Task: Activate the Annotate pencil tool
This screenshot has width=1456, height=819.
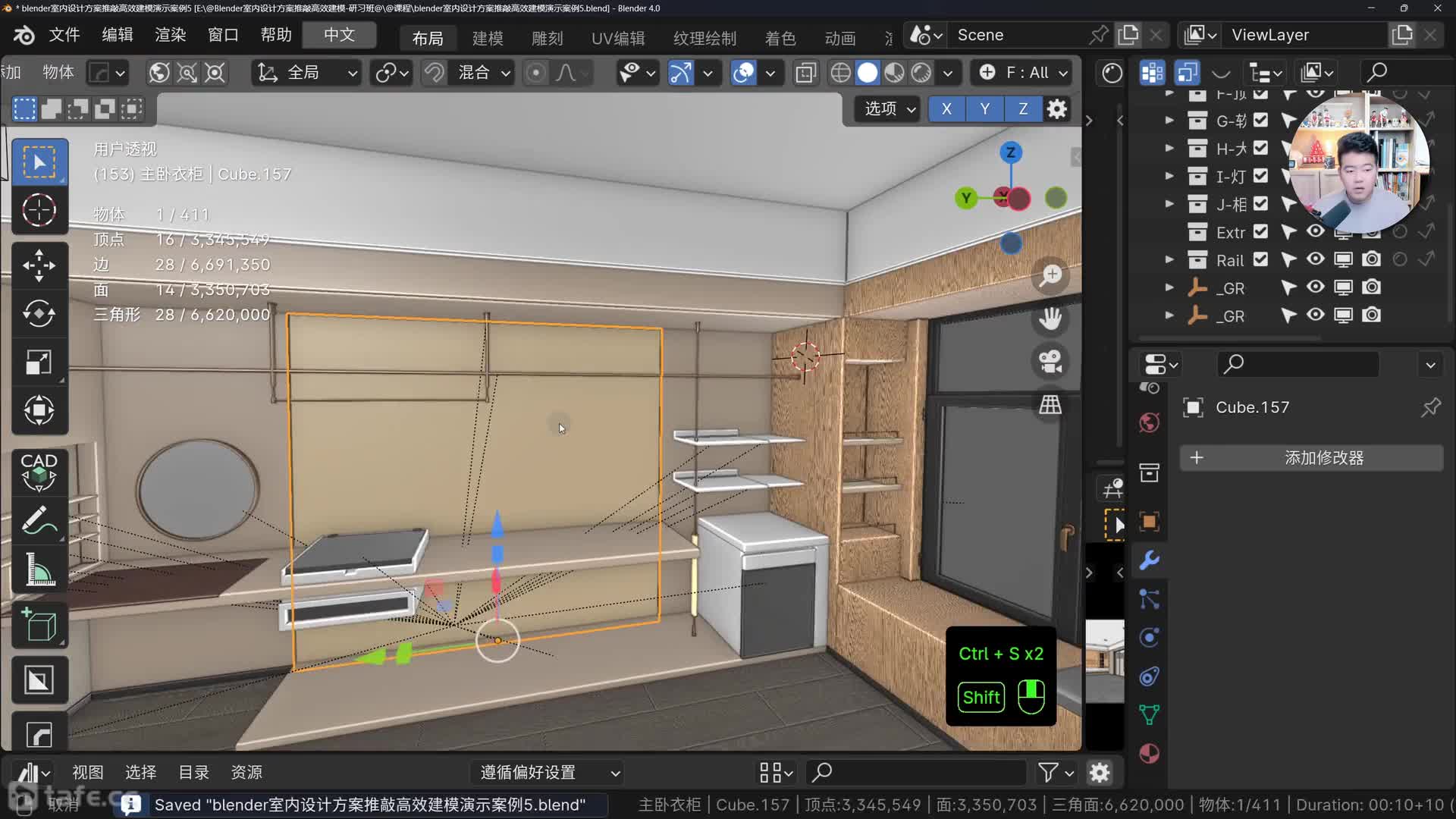Action: pos(39,521)
